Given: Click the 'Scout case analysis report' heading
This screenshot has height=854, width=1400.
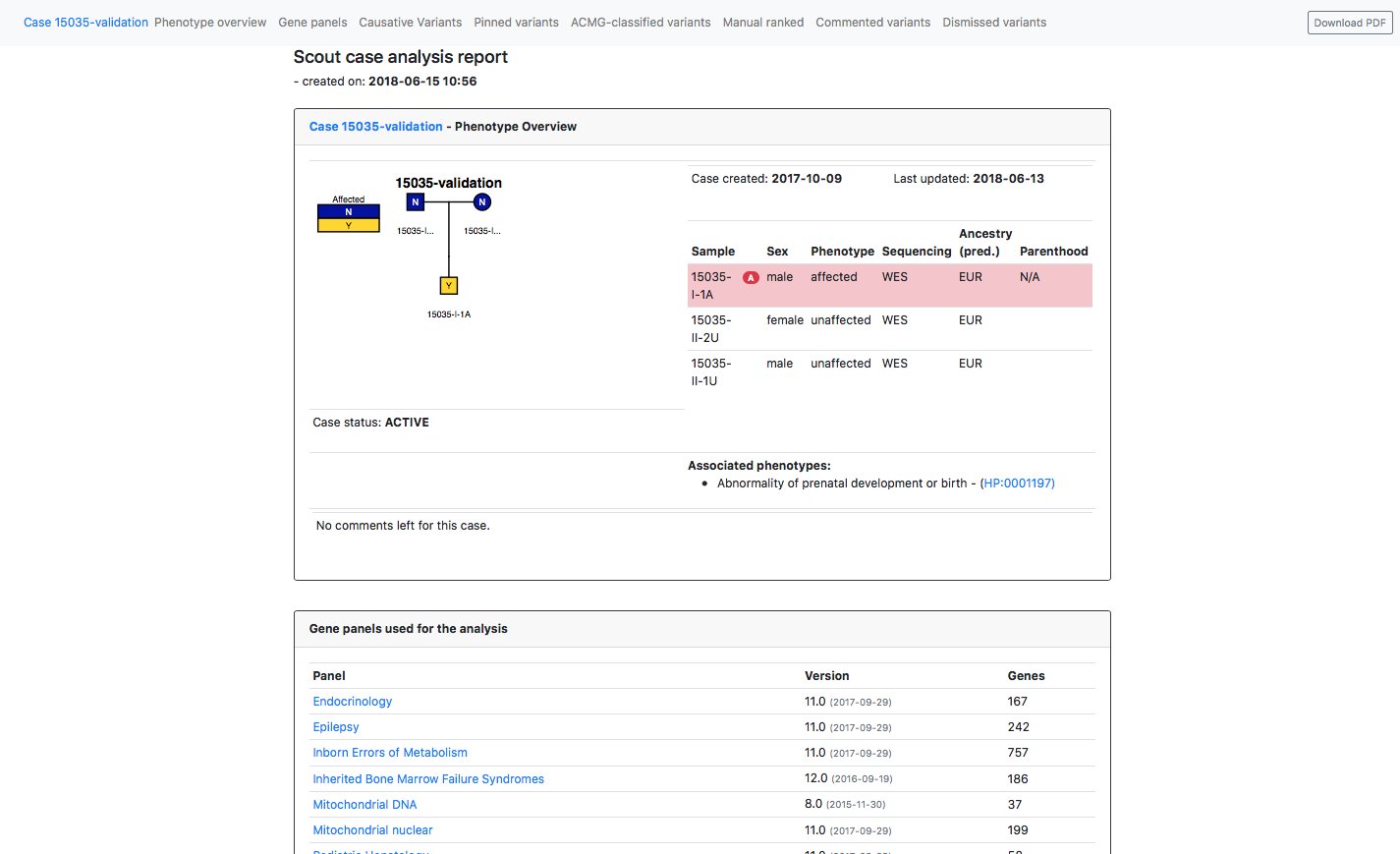Looking at the screenshot, I should 401,57.
